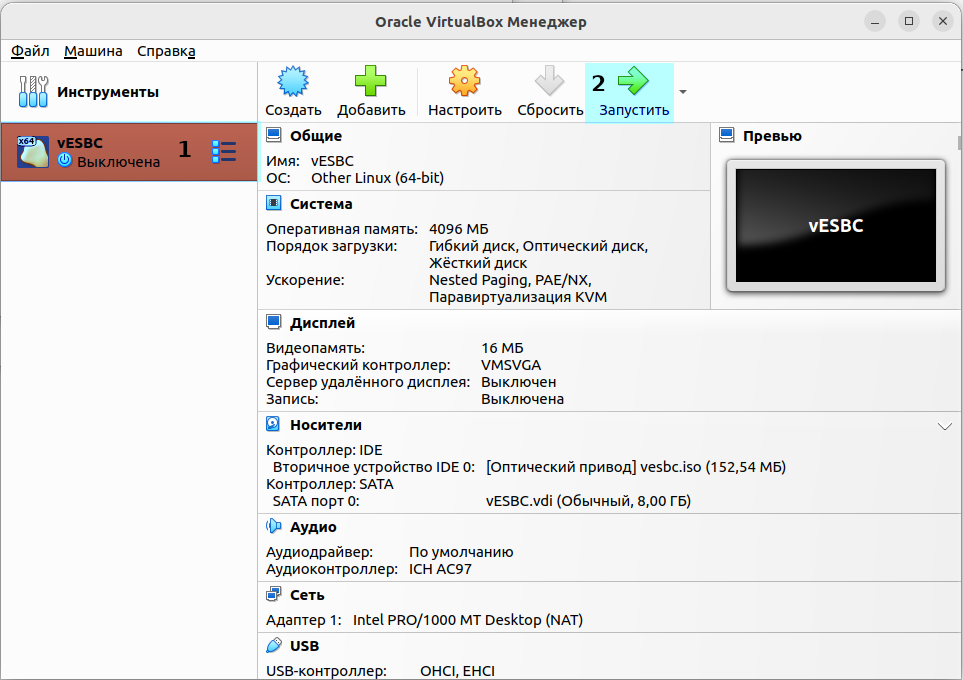Viewport: 963px width, 680px height.
Task: Click the Дисплей monitor icon
Action: click(273, 322)
